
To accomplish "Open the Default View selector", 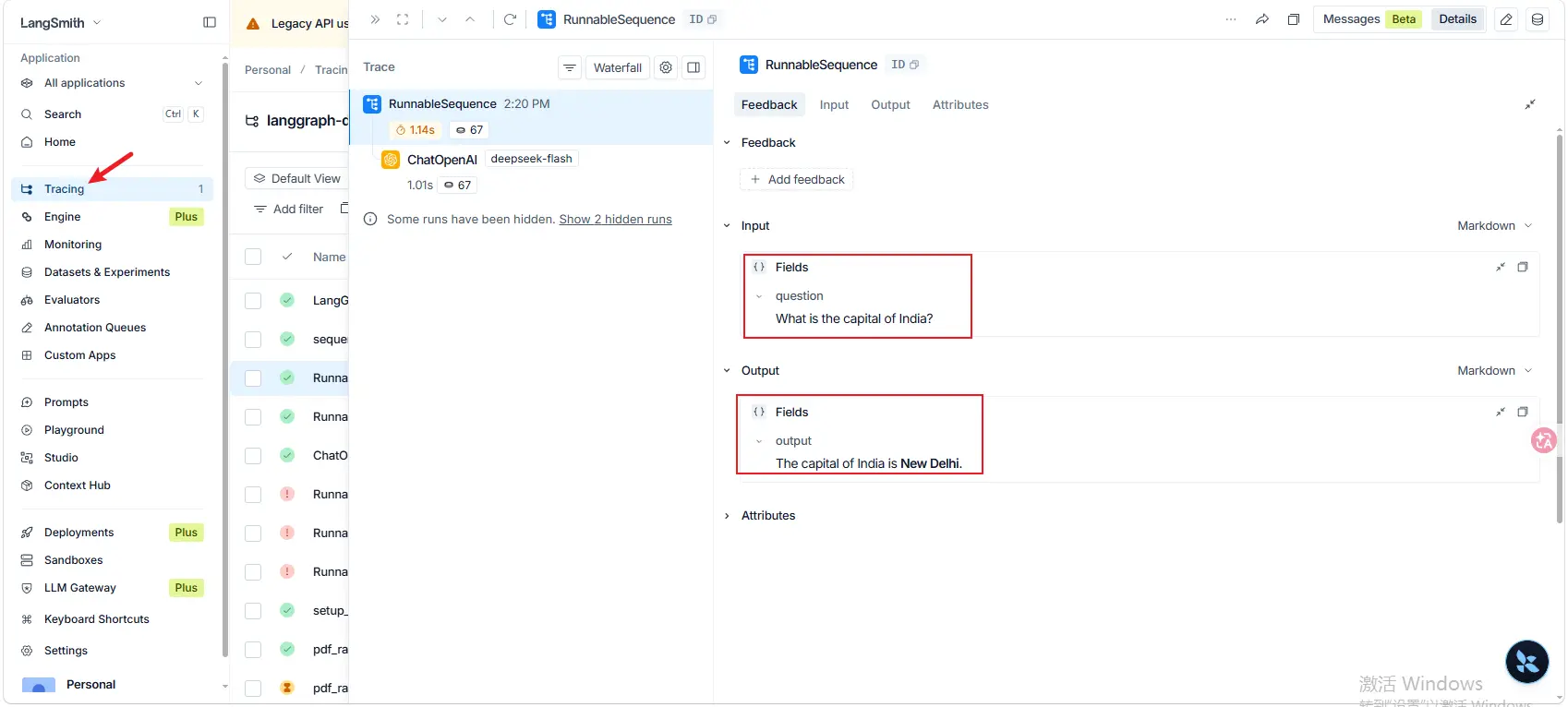I will coord(297,178).
